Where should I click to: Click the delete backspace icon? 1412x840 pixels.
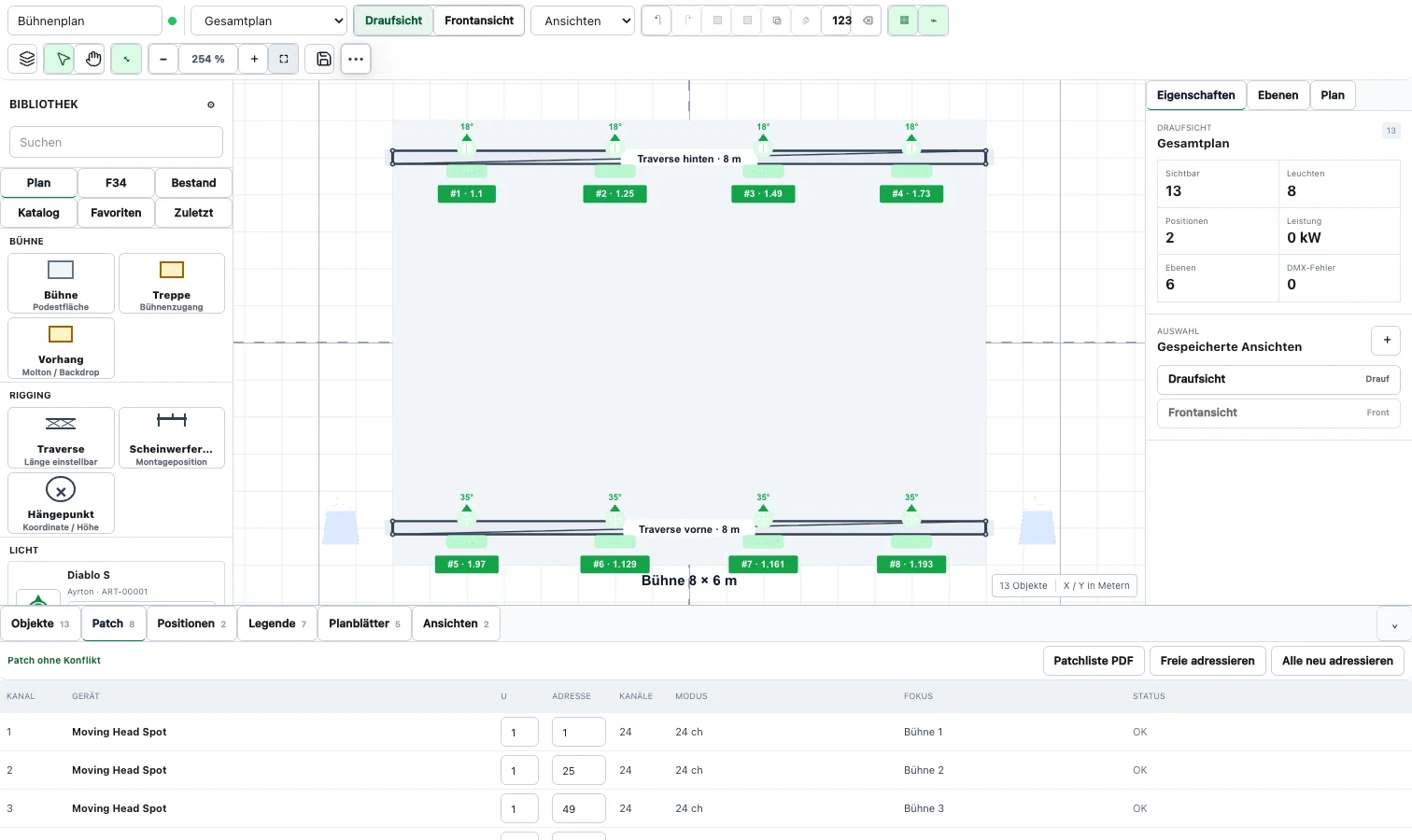(868, 21)
